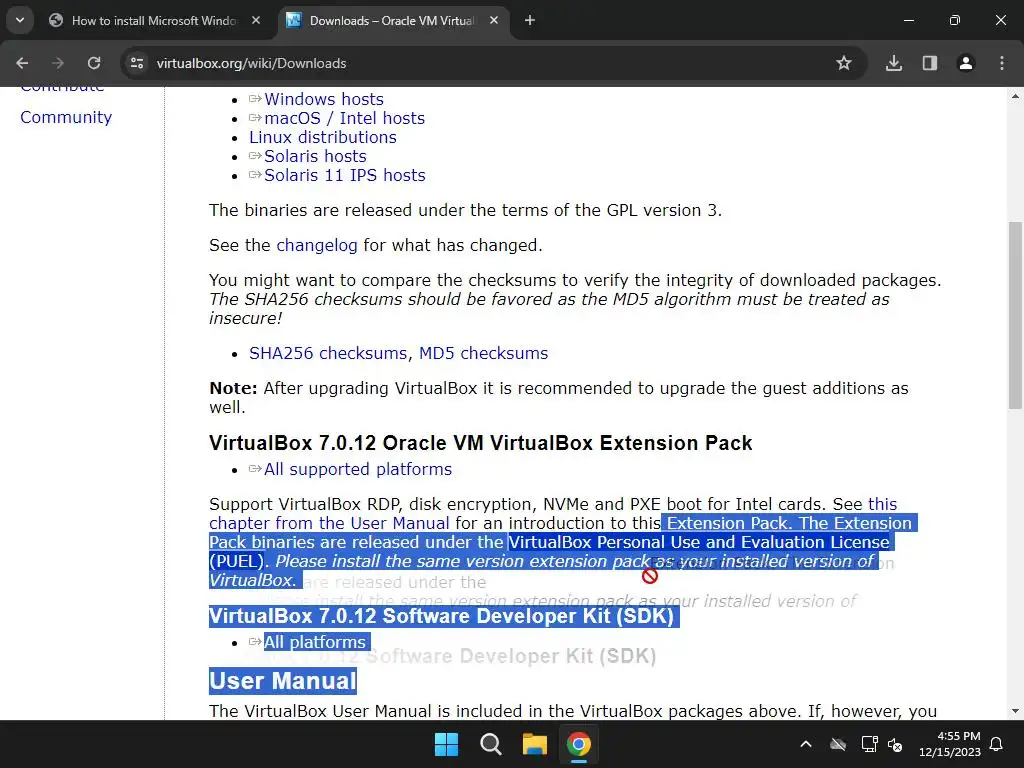This screenshot has height=768, width=1024.
Task: Open the Windows Start menu
Action: [x=447, y=744]
